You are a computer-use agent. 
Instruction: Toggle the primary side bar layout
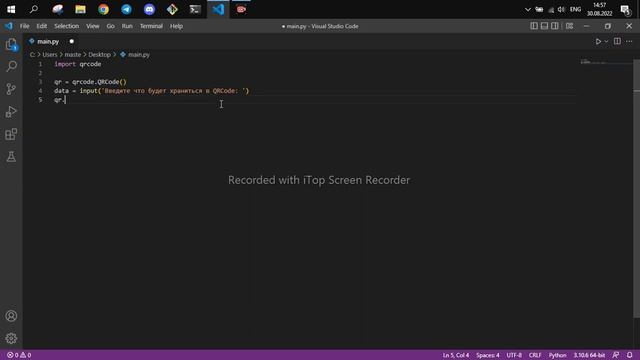click(534, 26)
